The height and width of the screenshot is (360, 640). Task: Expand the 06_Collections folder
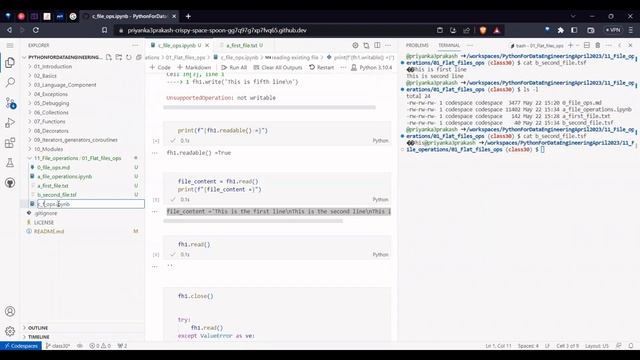click(x=51, y=113)
